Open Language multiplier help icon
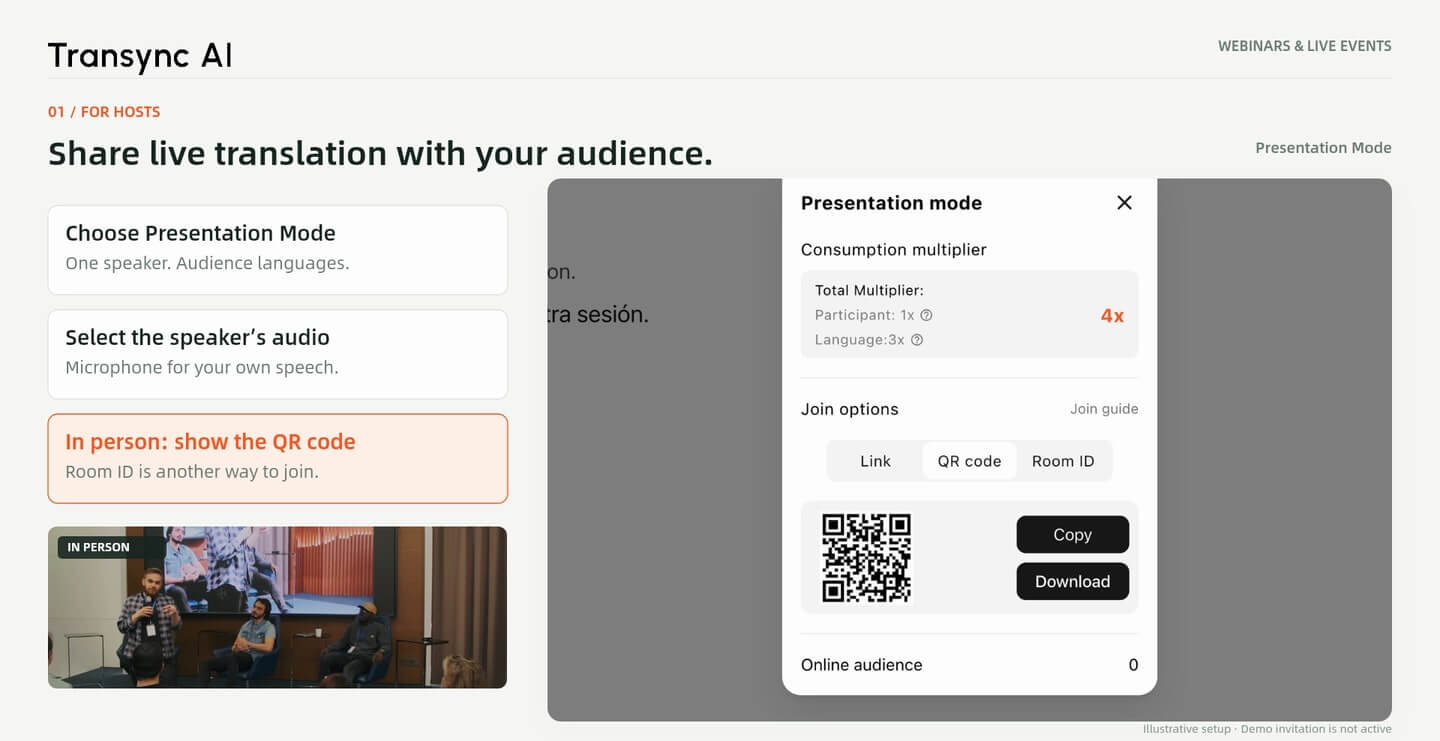Screen dimensions: 1440x741 tap(917, 340)
